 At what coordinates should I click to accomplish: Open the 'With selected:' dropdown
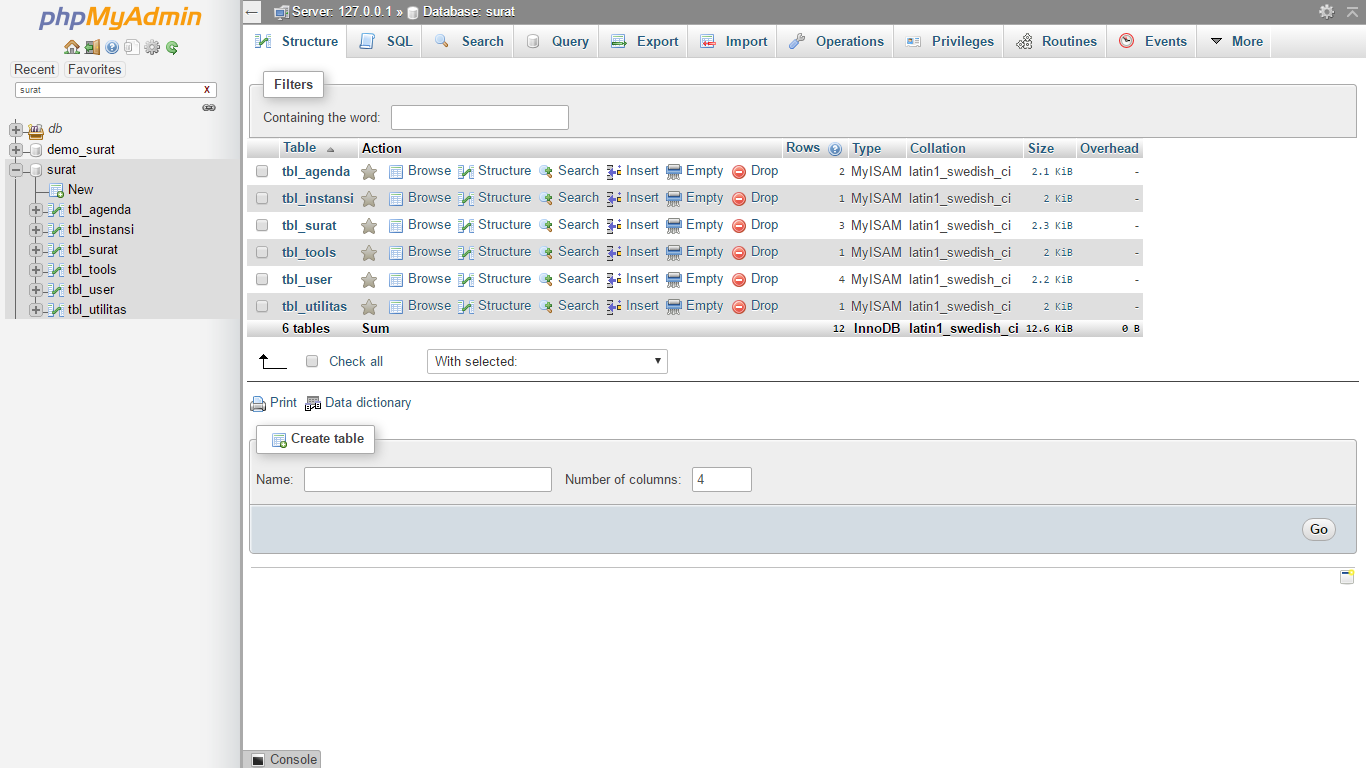coord(547,361)
